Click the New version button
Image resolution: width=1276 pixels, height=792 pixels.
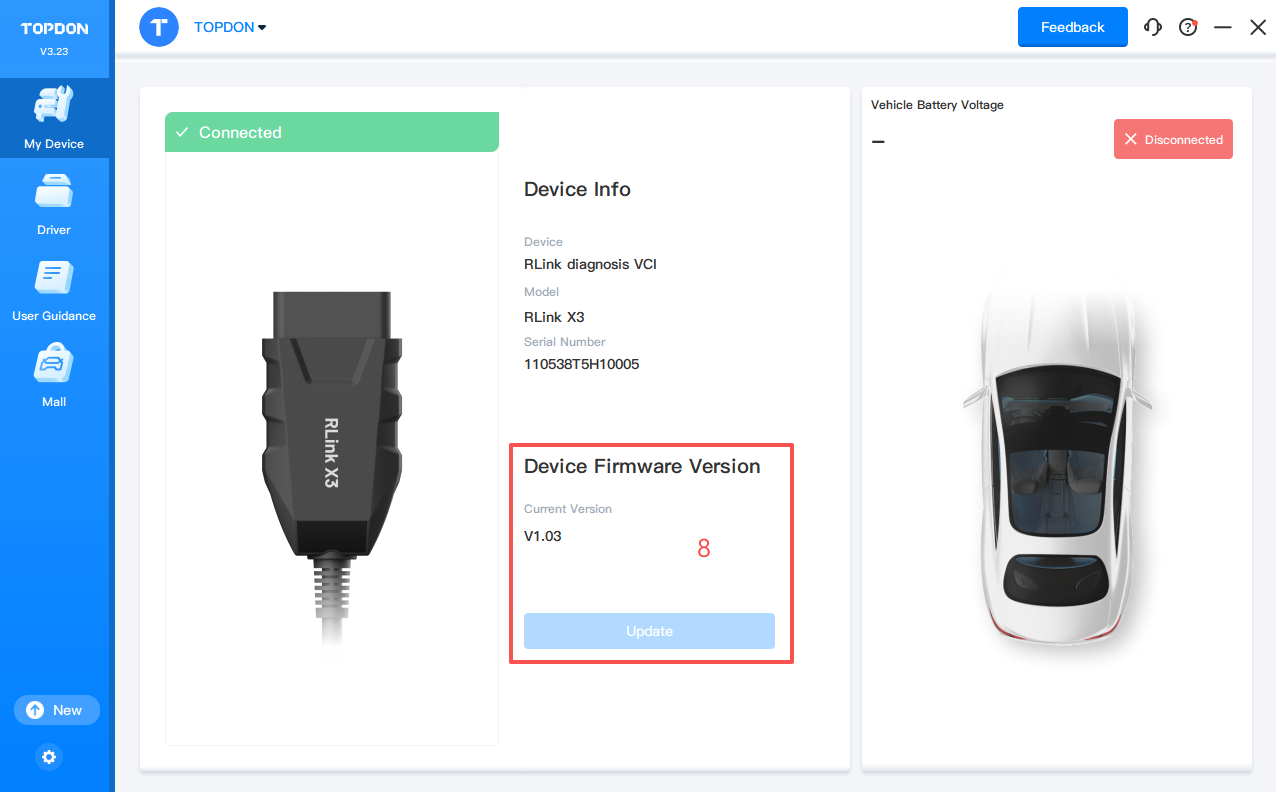pyautogui.click(x=56, y=710)
